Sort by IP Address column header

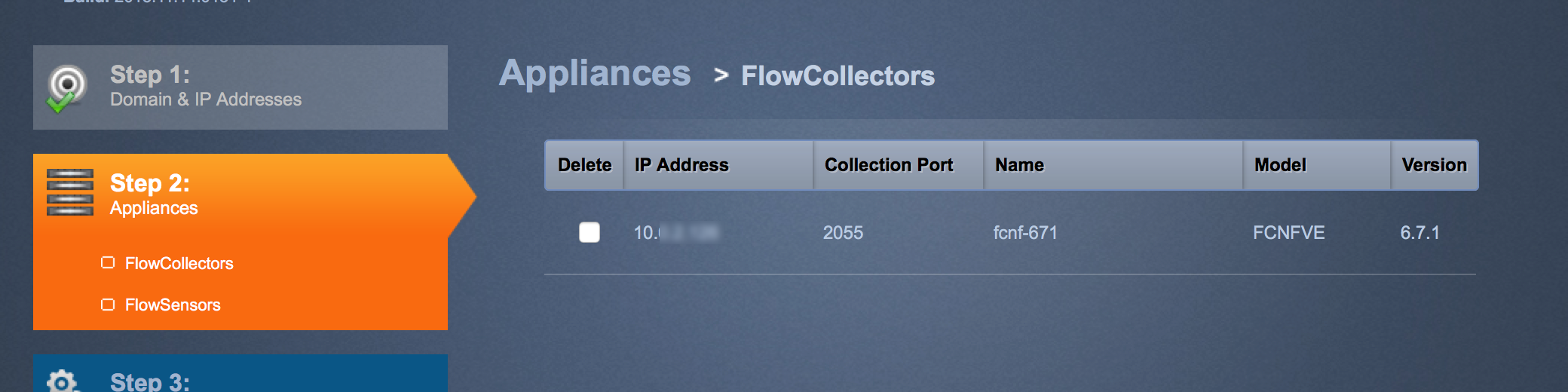tap(681, 165)
